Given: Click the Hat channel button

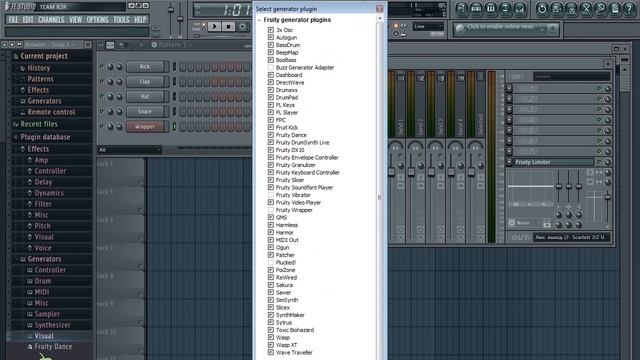Looking at the screenshot, I should click(145, 96).
